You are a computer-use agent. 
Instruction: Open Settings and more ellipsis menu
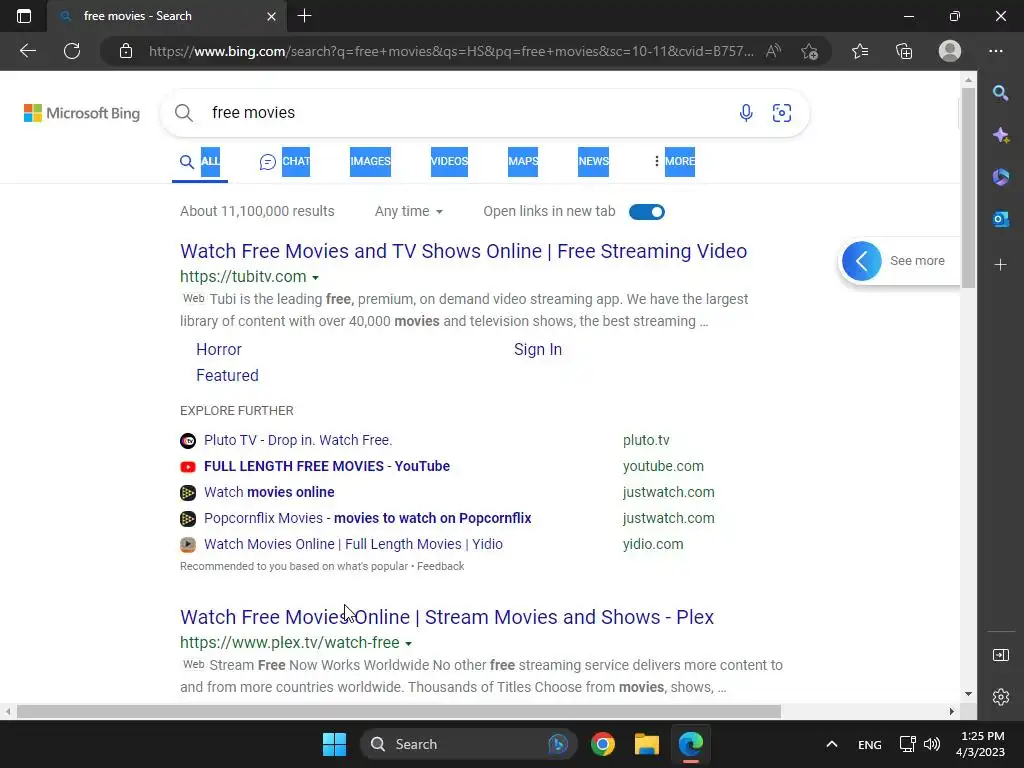[996, 51]
